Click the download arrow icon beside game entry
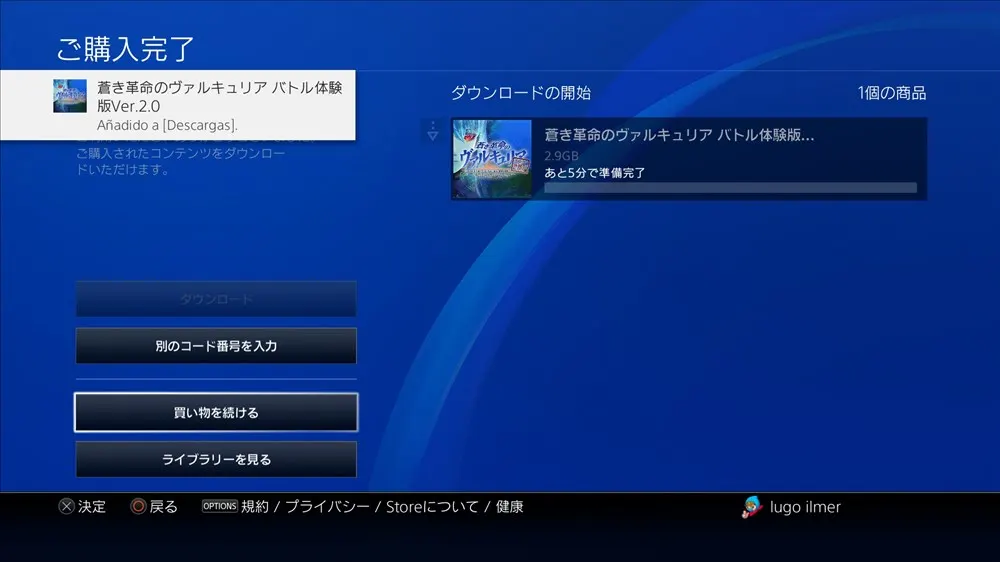 (x=433, y=133)
